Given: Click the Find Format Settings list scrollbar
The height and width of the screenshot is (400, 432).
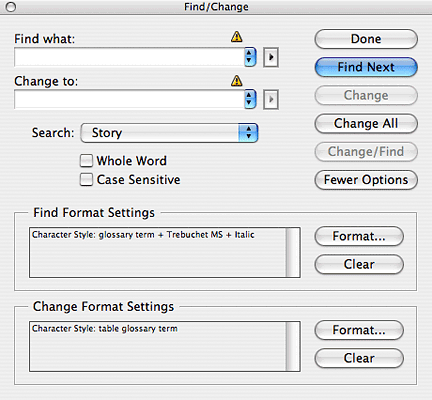Looking at the screenshot, I should pos(293,252).
